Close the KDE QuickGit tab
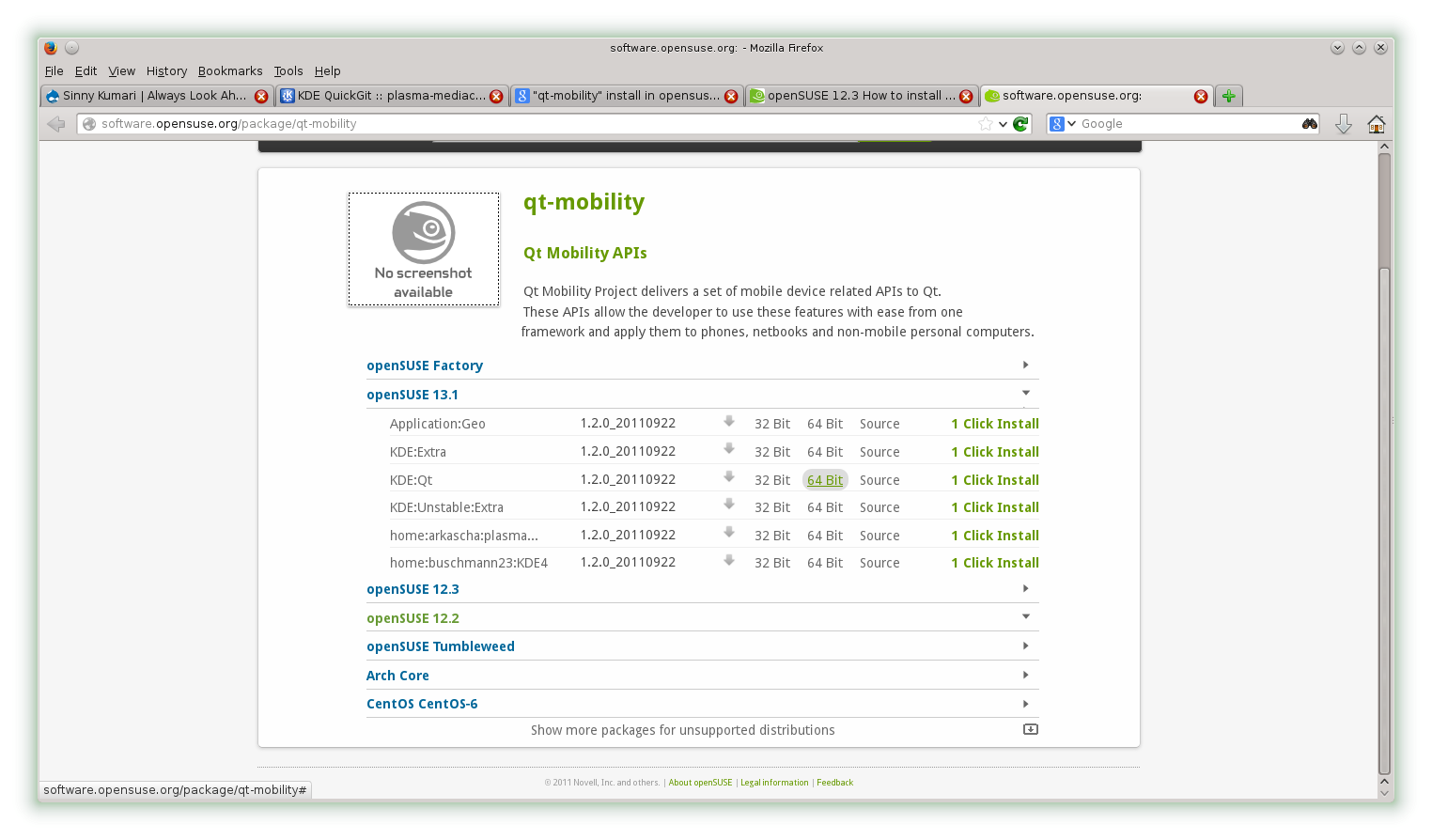1432x840 pixels. point(496,96)
